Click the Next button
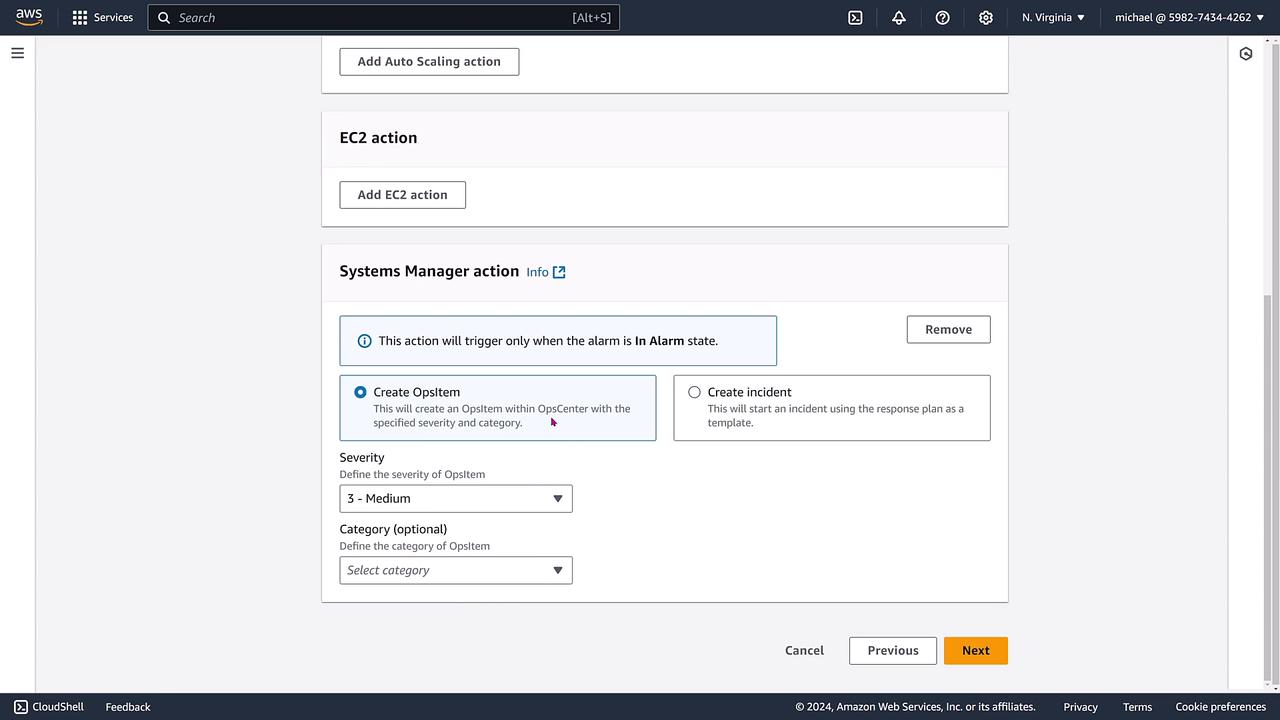 point(975,651)
